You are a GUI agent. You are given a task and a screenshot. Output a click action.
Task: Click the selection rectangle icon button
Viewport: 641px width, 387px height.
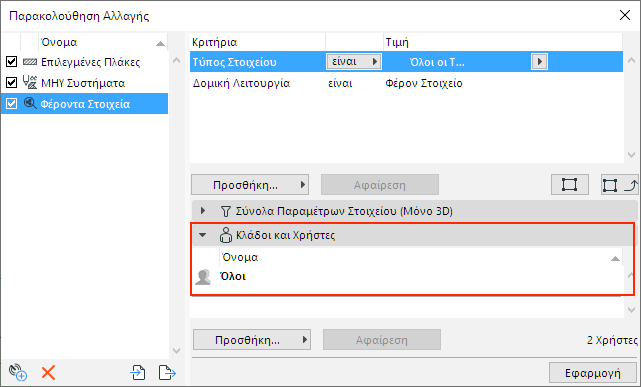point(569,185)
